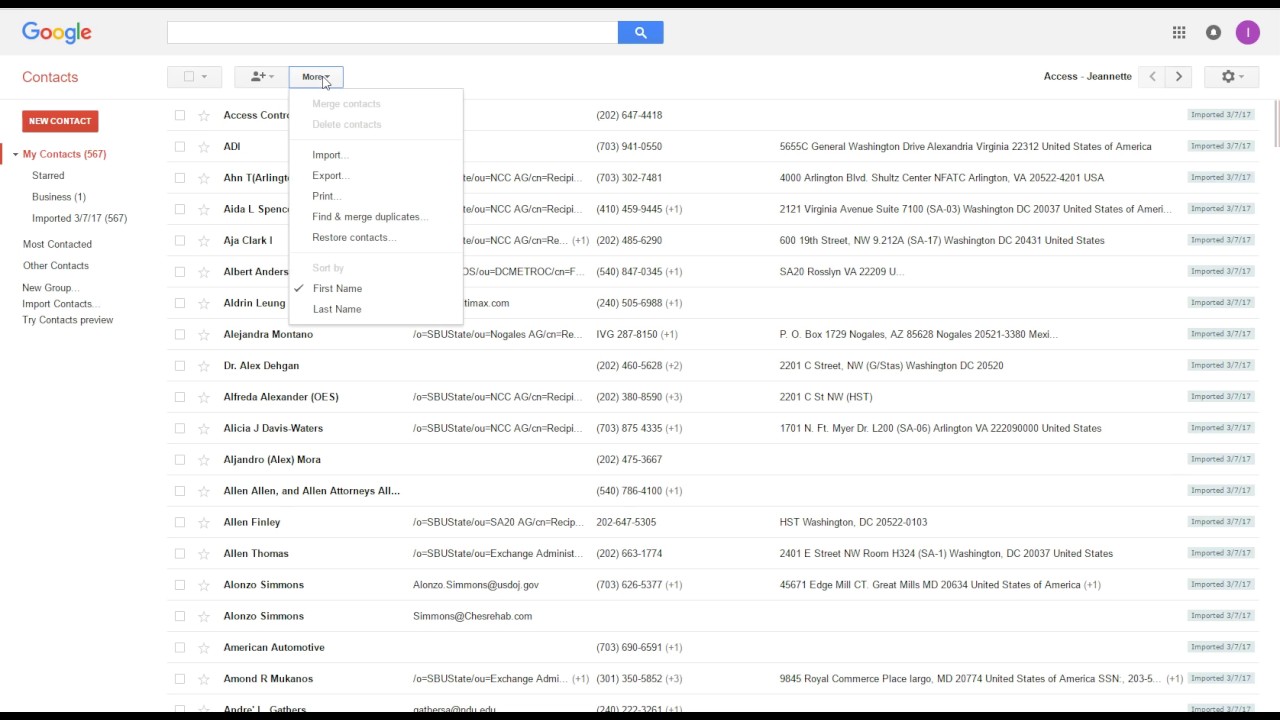Check the Allen Thomas checkbox

tap(180, 554)
